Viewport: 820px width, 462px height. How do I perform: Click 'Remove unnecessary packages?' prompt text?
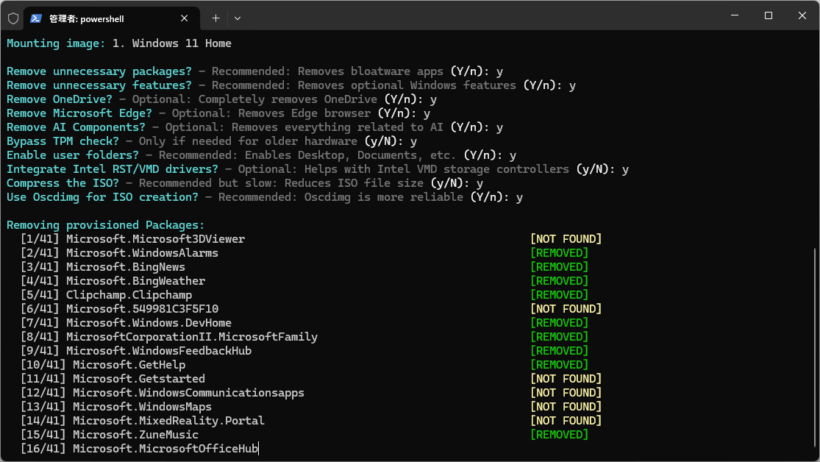(x=99, y=71)
